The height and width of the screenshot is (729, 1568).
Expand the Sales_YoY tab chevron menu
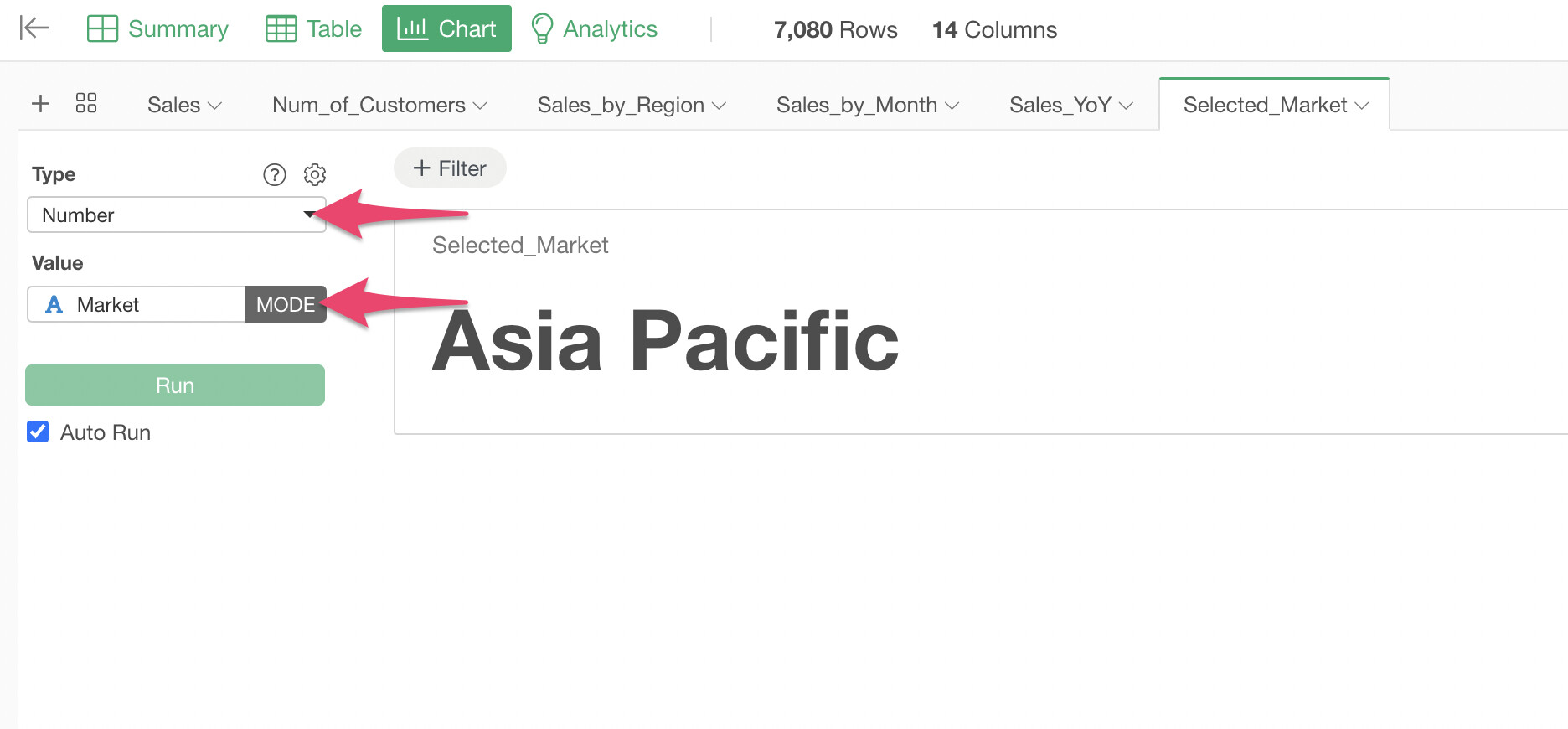pyautogui.click(x=1127, y=106)
